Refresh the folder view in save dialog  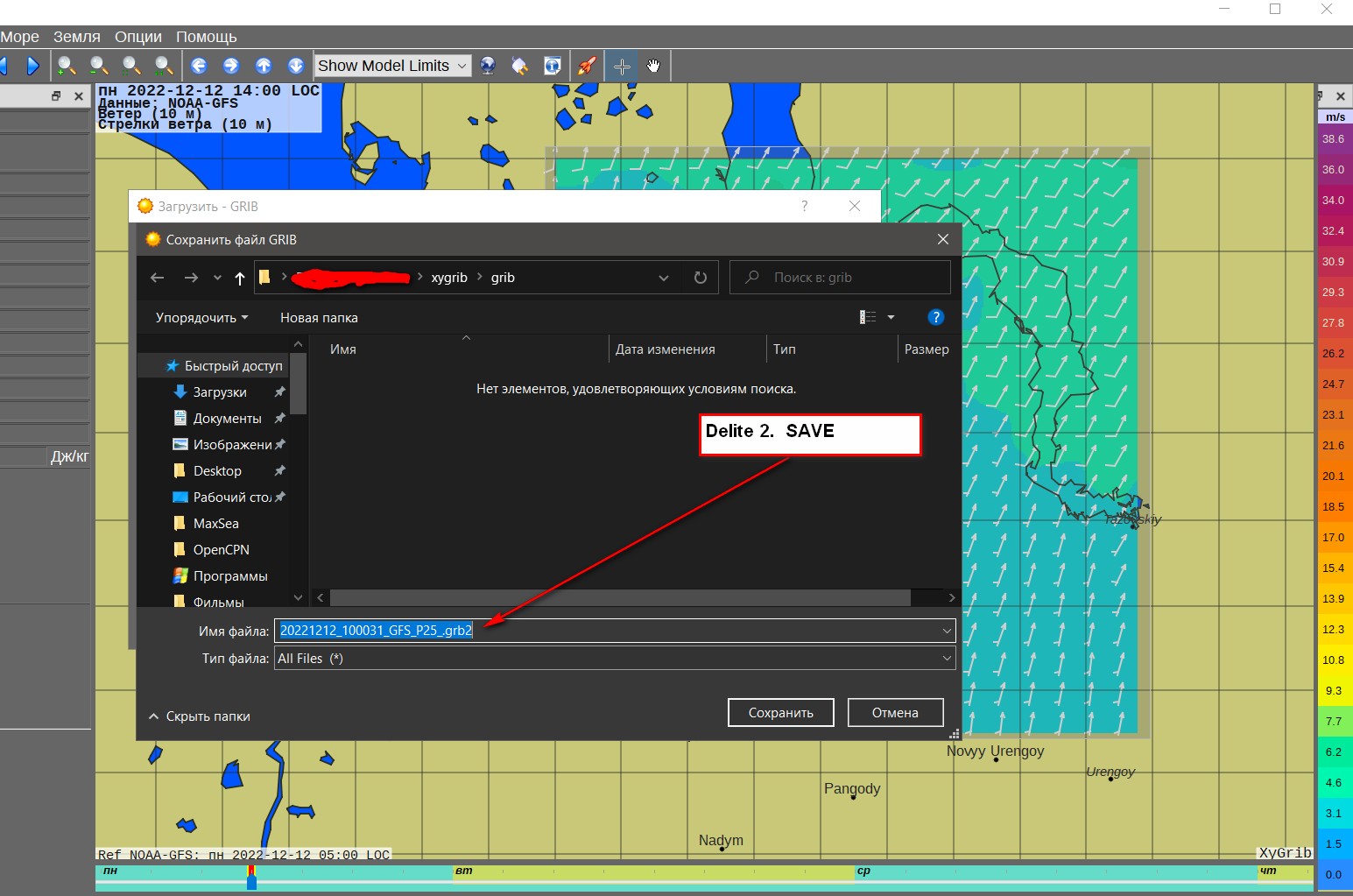coord(701,278)
